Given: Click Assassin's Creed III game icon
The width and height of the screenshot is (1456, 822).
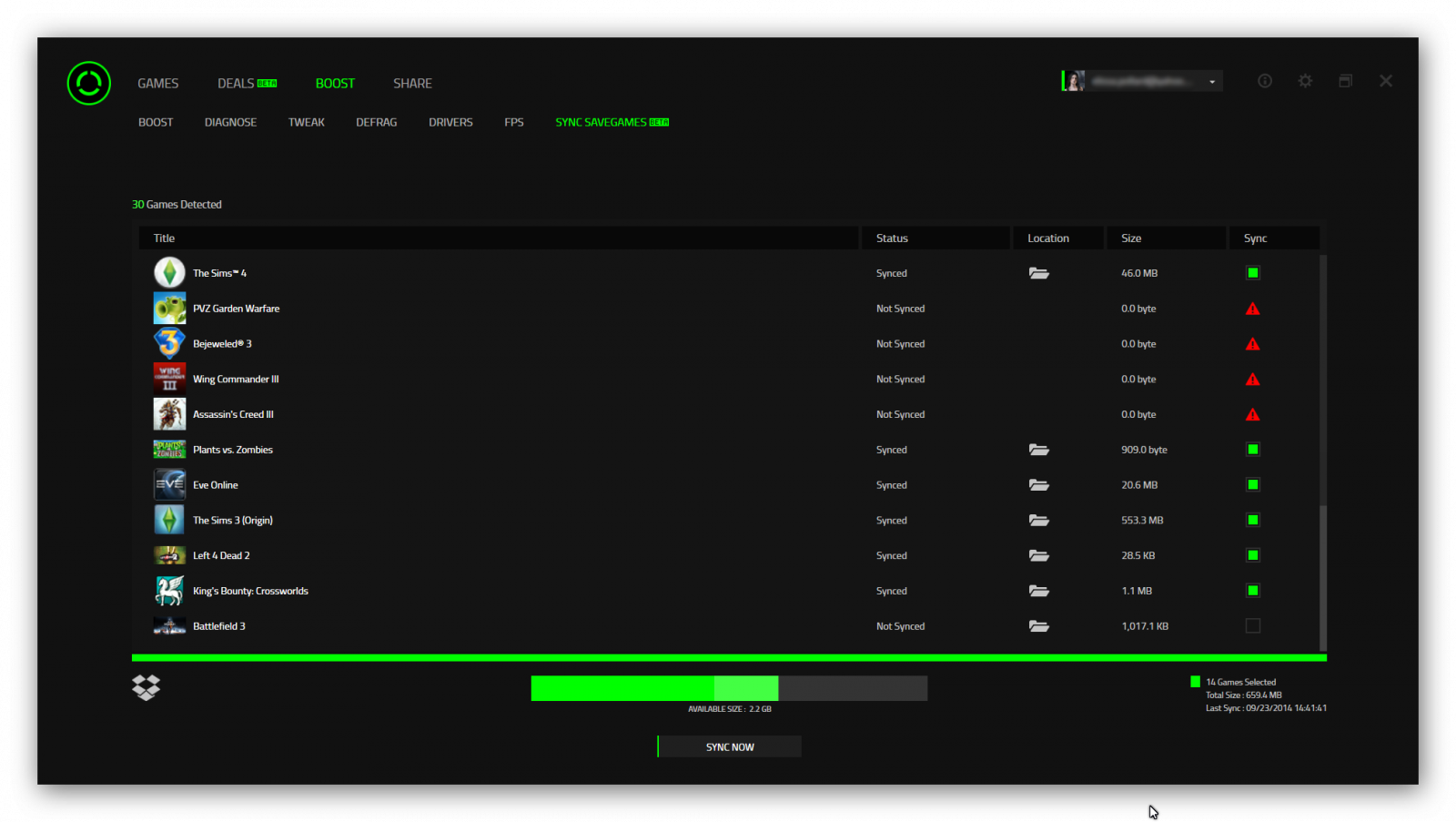Looking at the screenshot, I should (x=169, y=414).
